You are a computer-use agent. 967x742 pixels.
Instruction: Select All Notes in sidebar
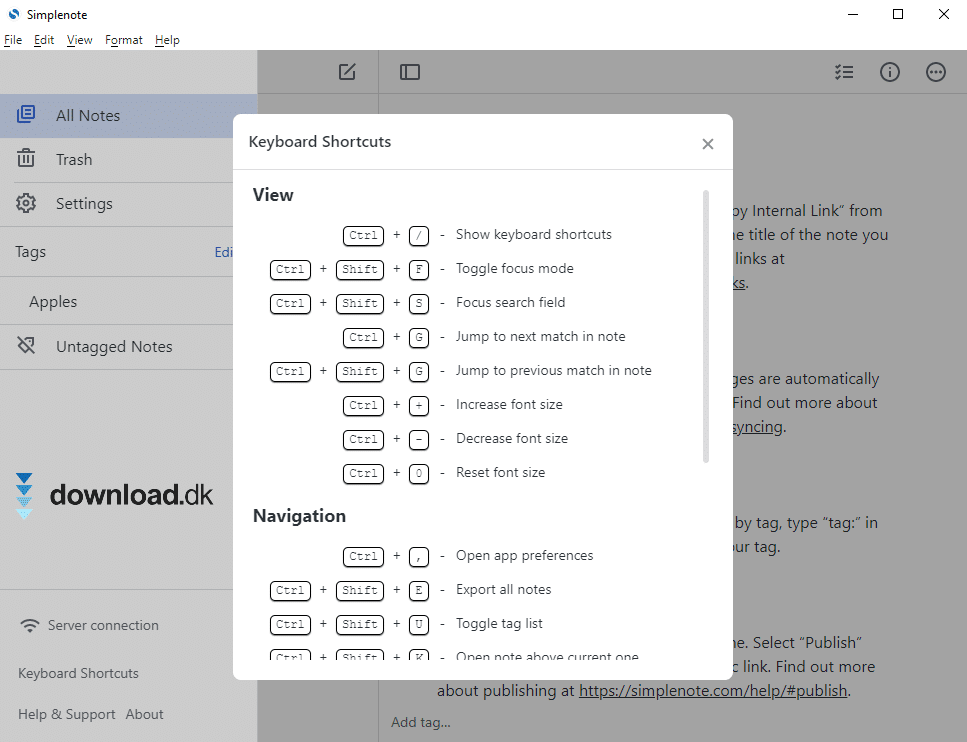[88, 115]
